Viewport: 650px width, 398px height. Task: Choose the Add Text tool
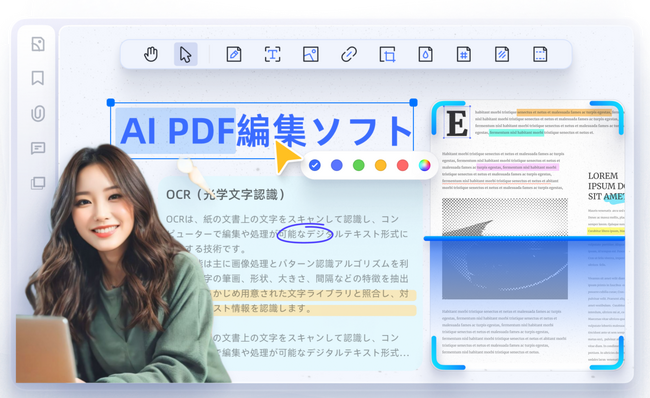tap(272, 54)
